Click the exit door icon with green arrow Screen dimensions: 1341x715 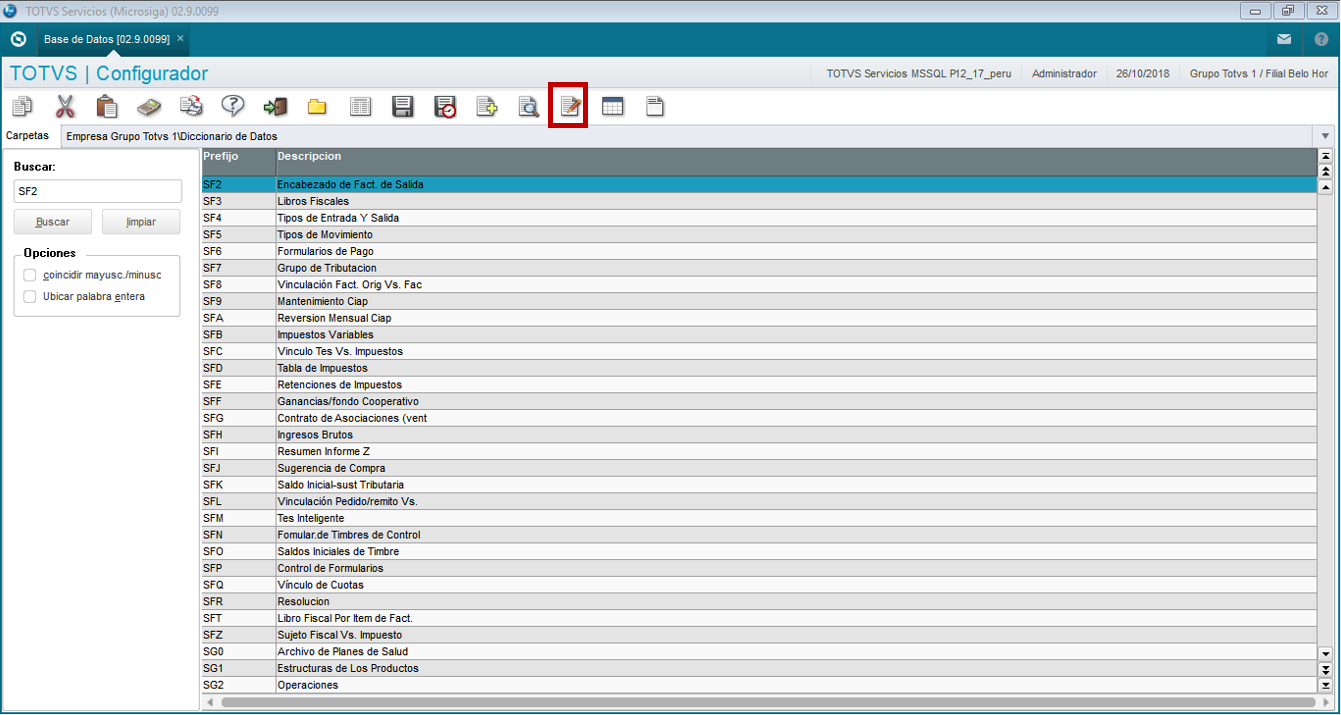(275, 106)
